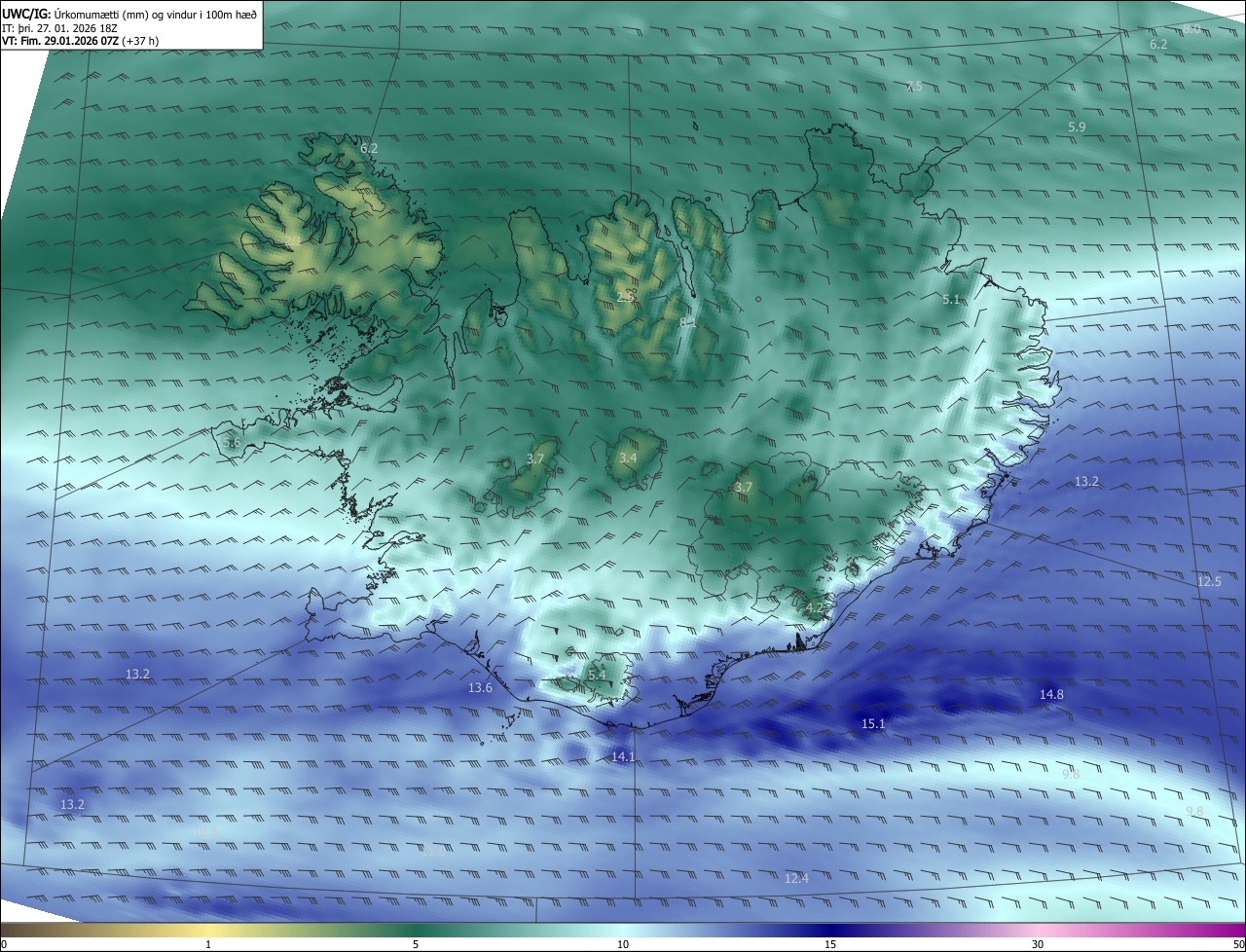
Task: Click the 5.4 value label on the map
Action: (597, 675)
